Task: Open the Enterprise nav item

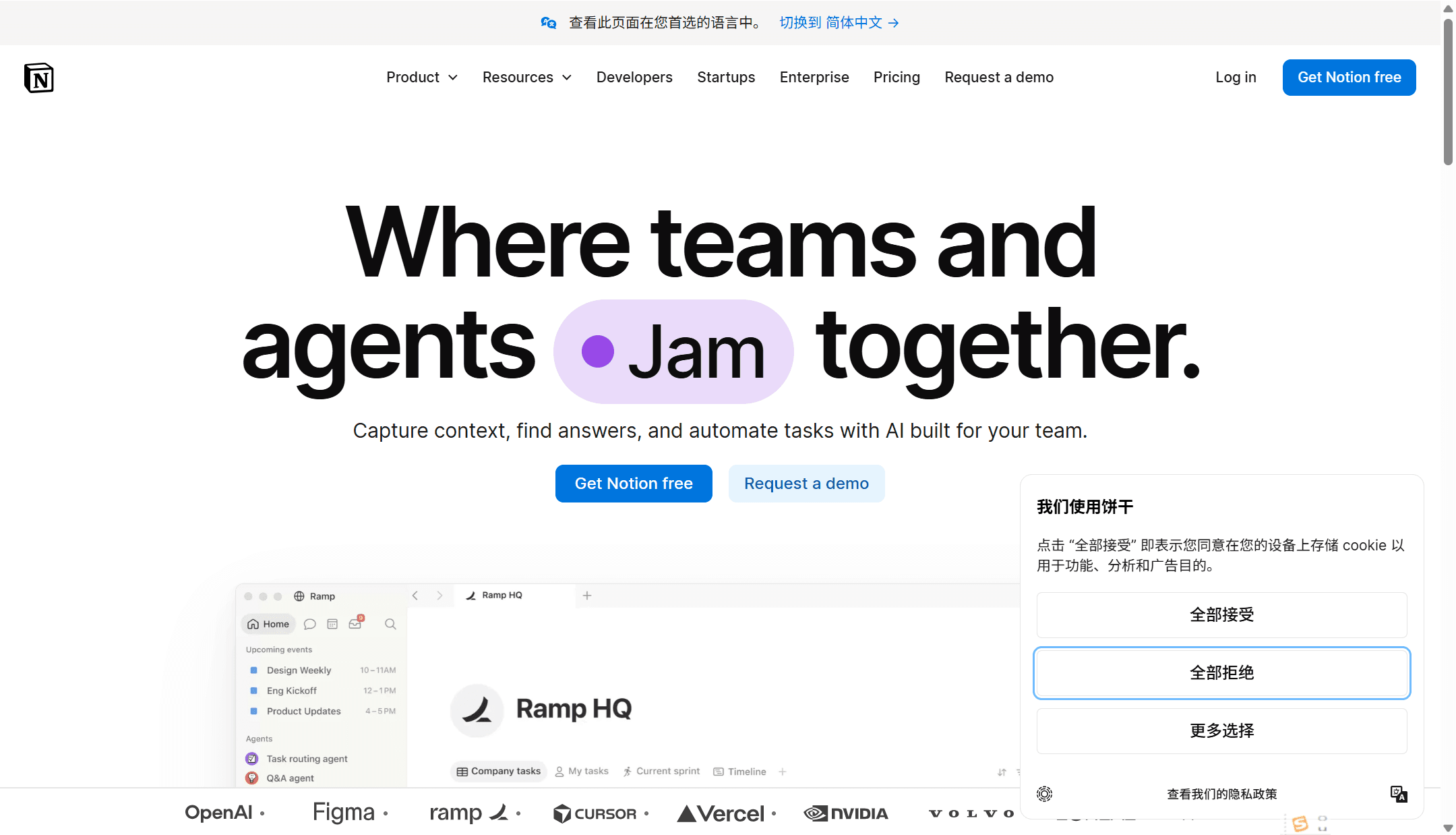Action: coord(814,78)
